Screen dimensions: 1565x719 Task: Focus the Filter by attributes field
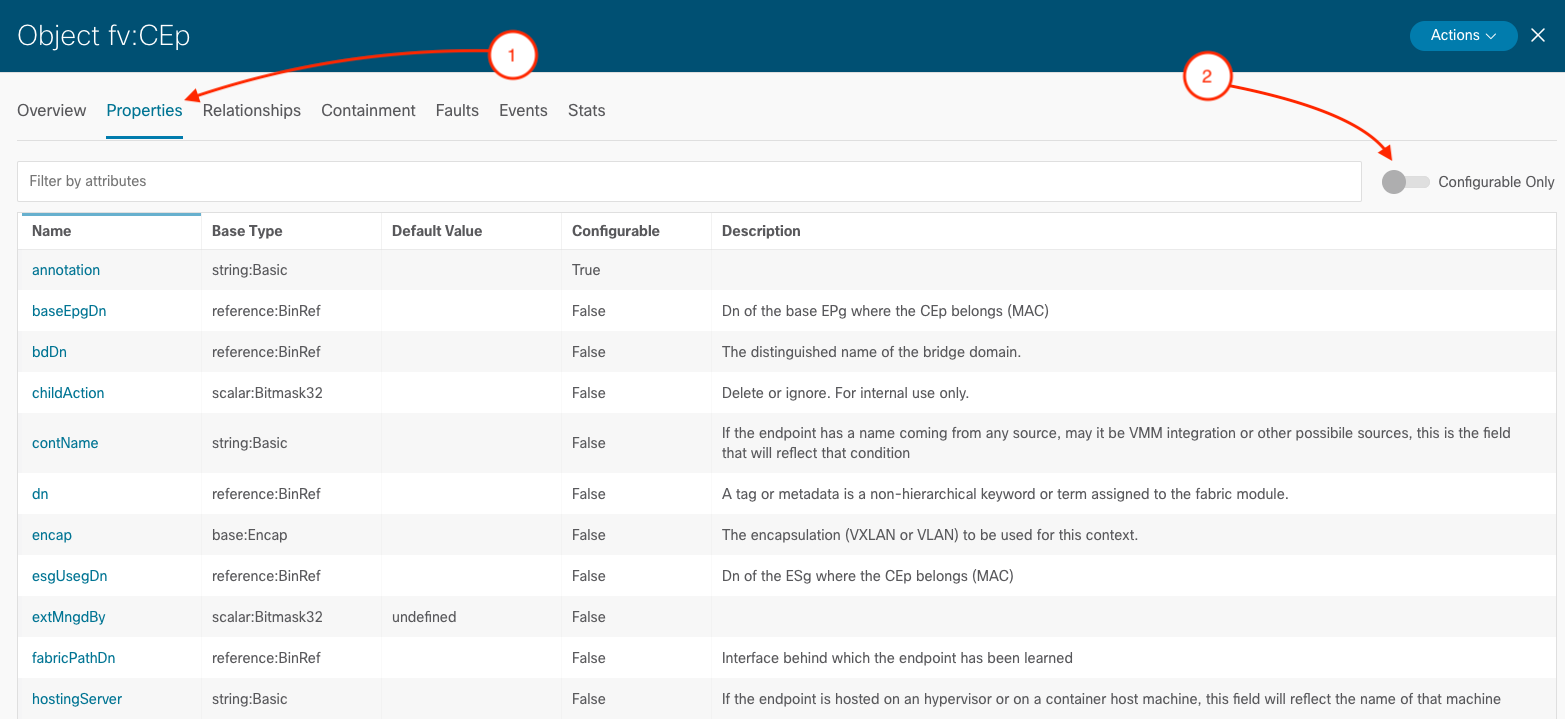coord(689,181)
